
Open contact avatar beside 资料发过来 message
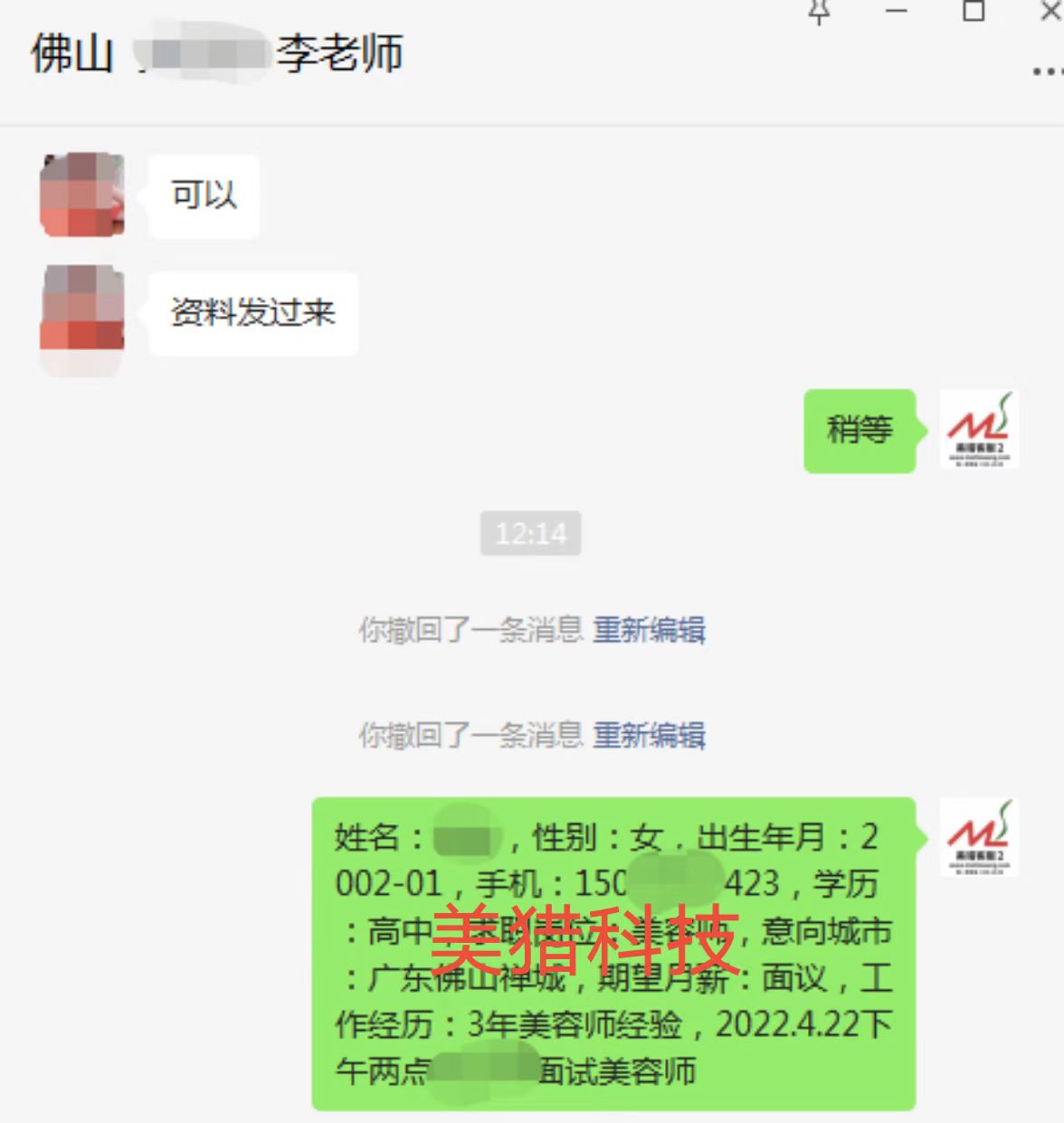click(x=82, y=310)
